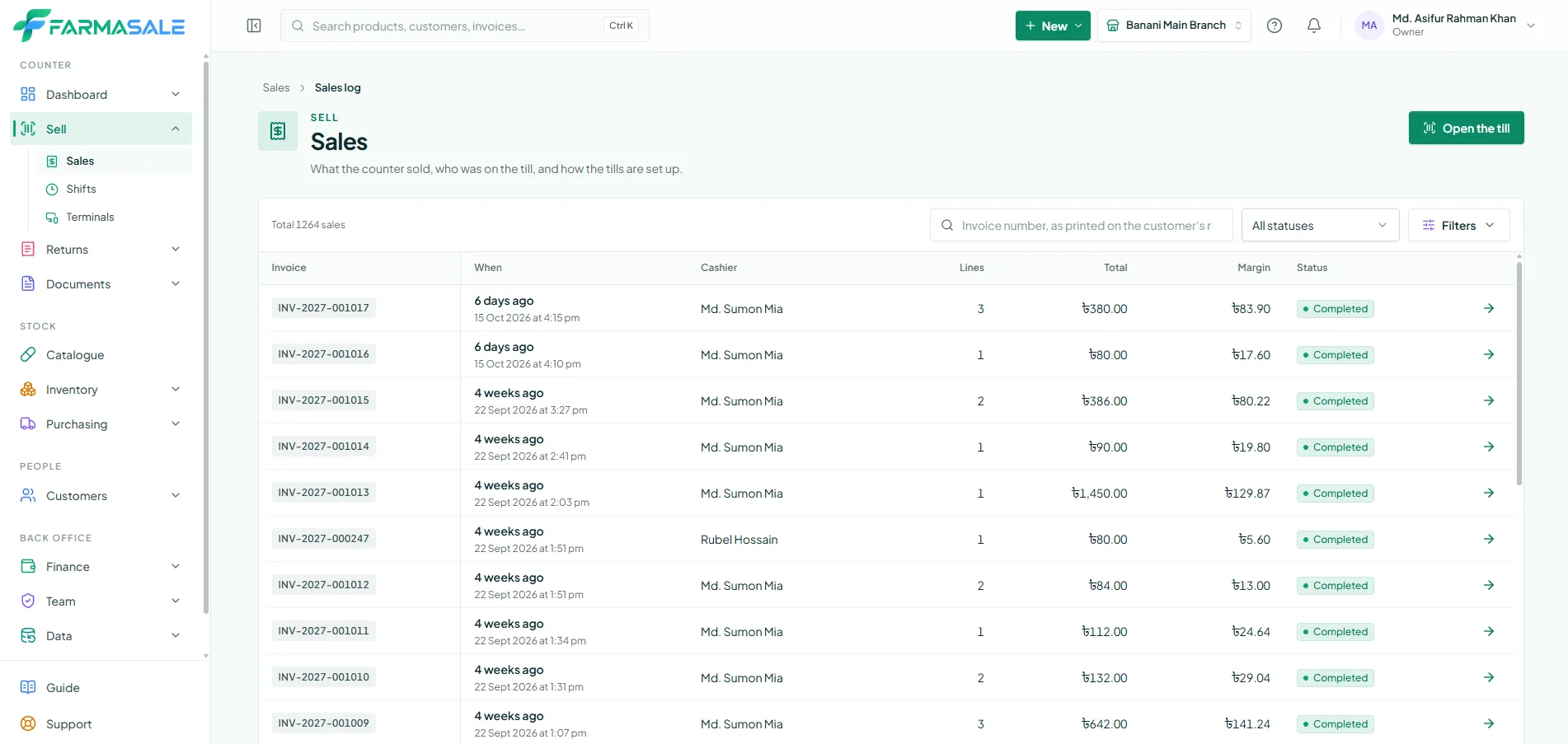Open Support in the sidebar footer
The image size is (1568, 744).
101,724
